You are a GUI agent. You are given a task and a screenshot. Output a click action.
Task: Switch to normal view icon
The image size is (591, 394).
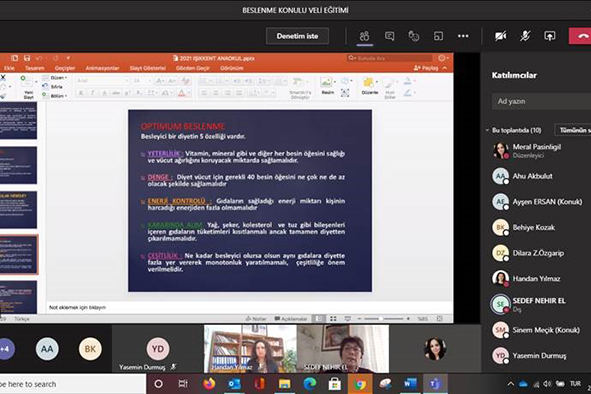(319, 319)
